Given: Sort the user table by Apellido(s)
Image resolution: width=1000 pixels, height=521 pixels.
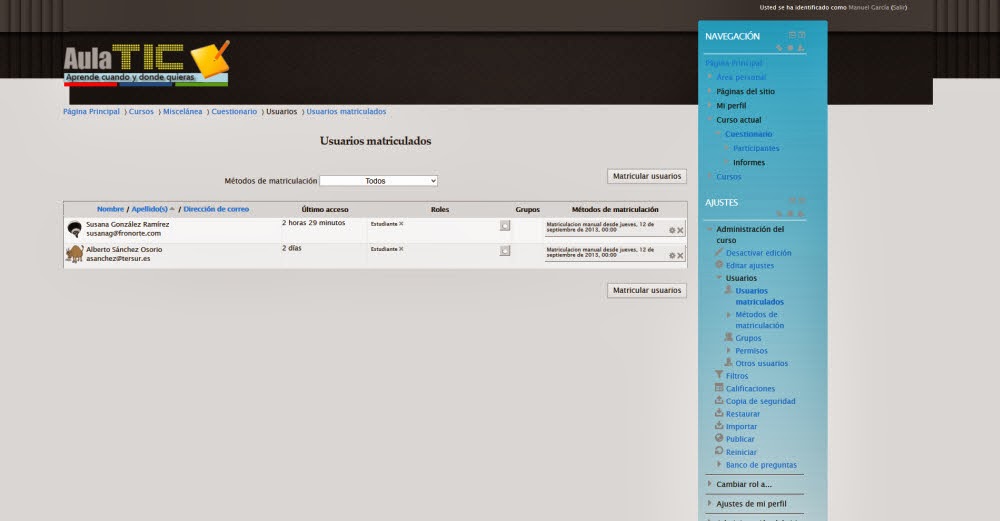Looking at the screenshot, I should tap(149, 209).
